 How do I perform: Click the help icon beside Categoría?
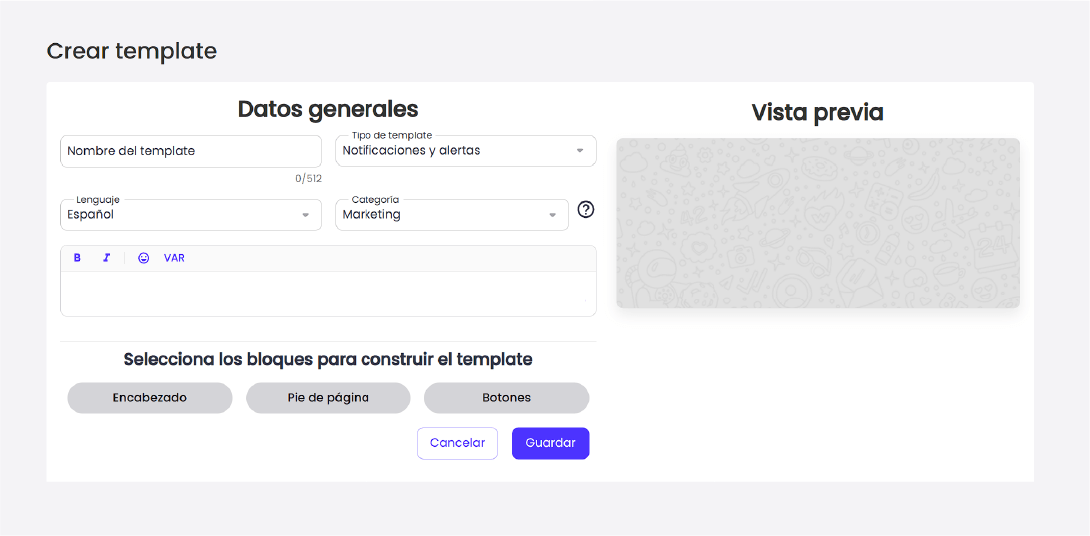[586, 210]
